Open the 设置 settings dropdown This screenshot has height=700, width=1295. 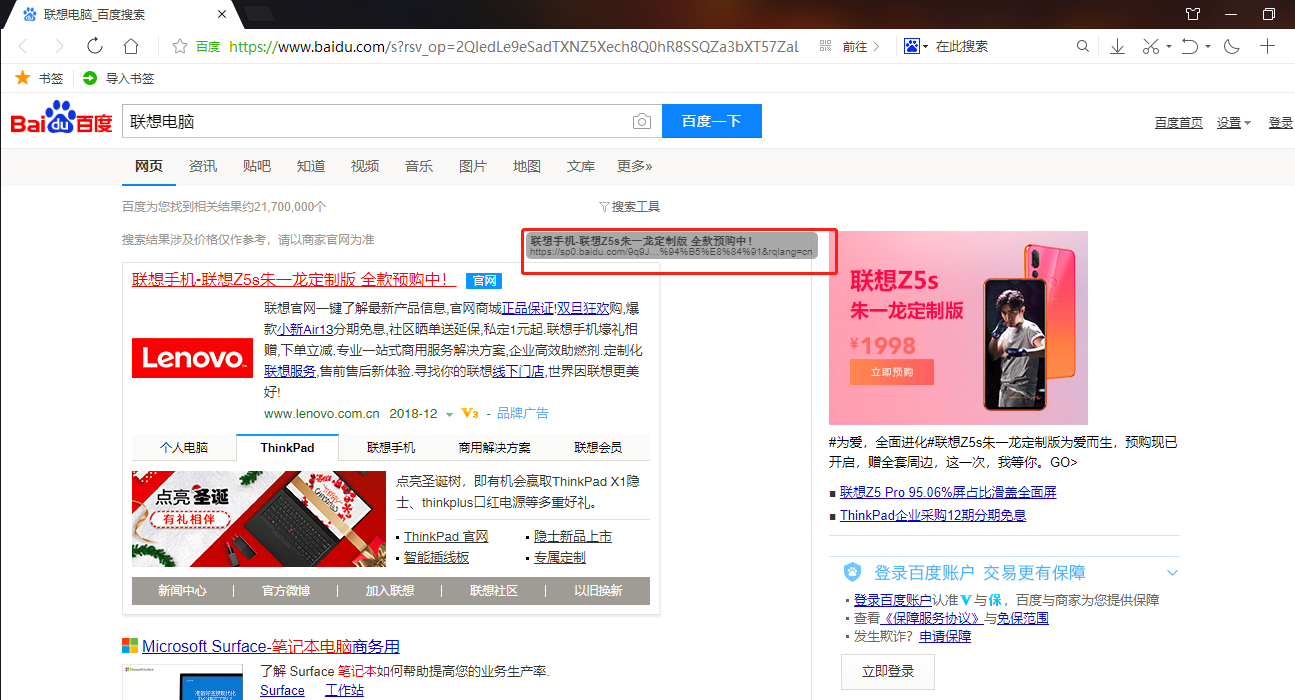click(x=1234, y=123)
